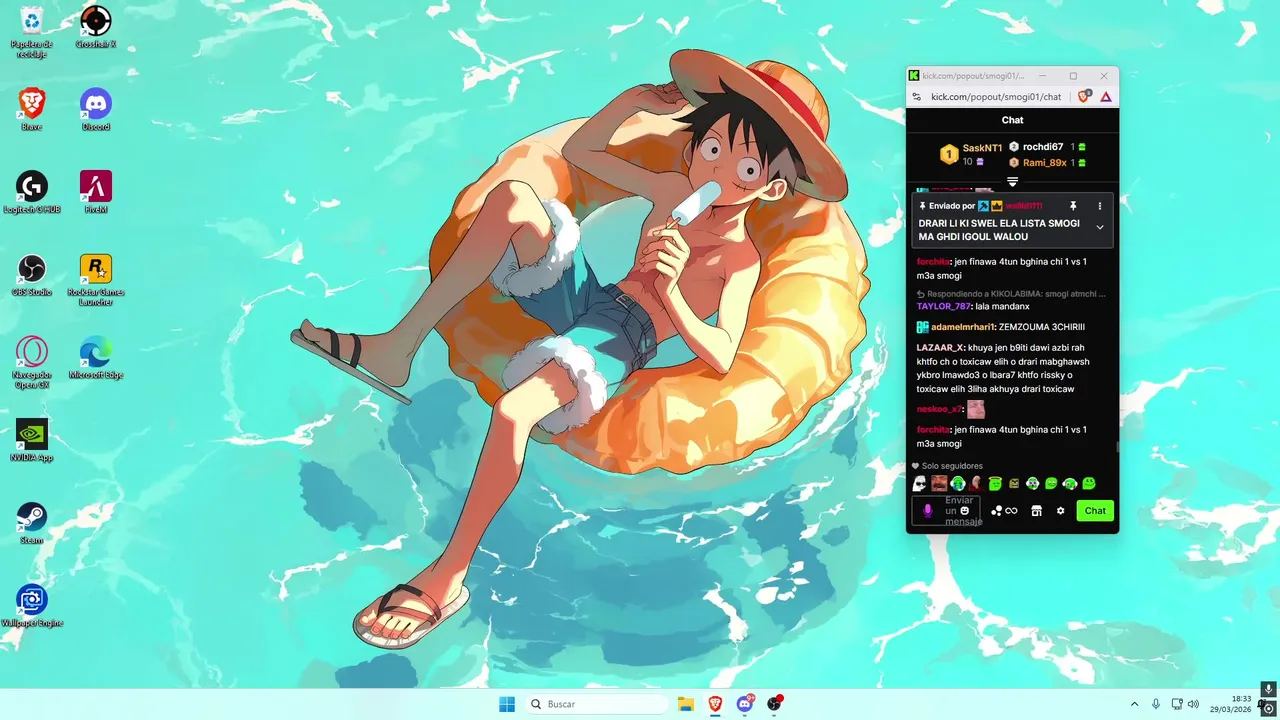Open SaskNT1 leaderboard entry
This screenshot has width=1280, height=720.
pos(970,154)
